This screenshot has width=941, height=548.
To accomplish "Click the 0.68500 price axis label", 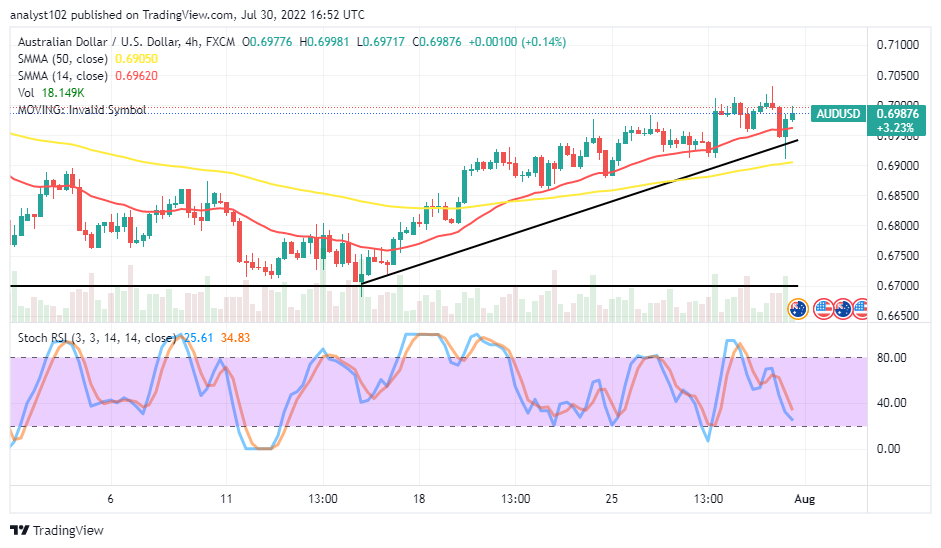I will 898,196.
